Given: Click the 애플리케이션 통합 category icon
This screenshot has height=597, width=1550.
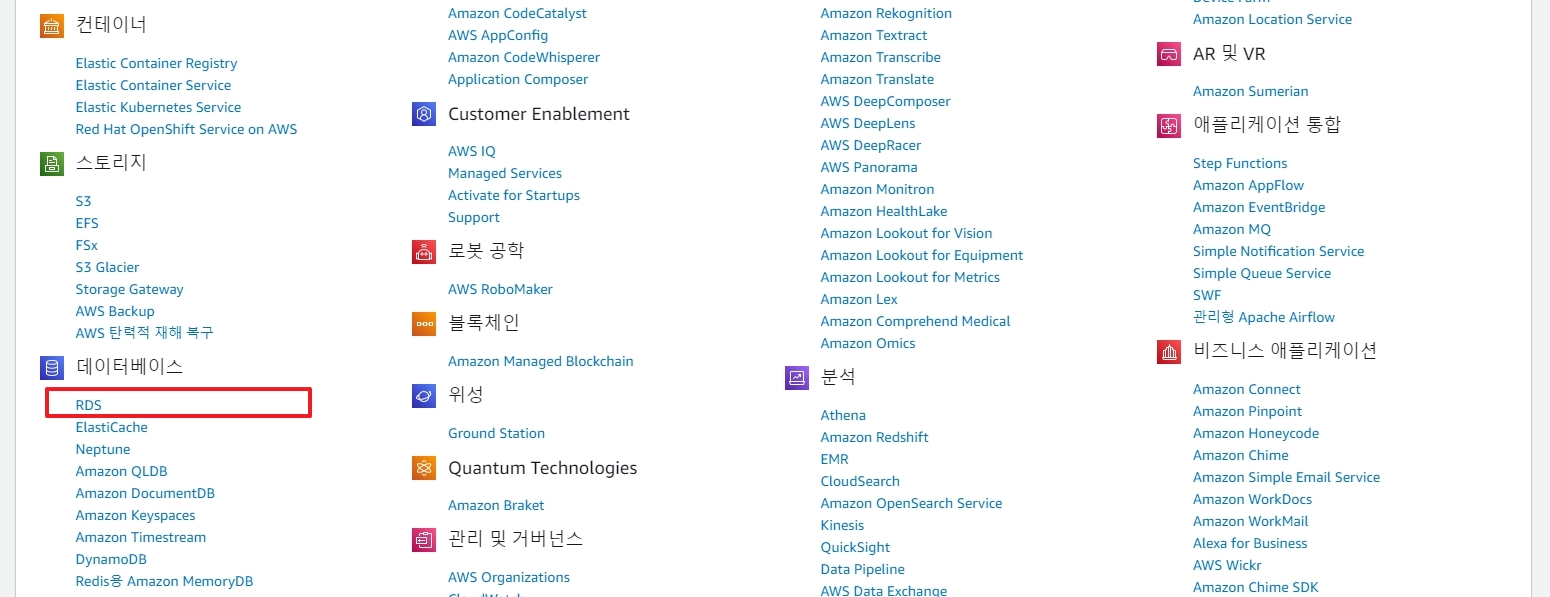Looking at the screenshot, I should 1169,126.
